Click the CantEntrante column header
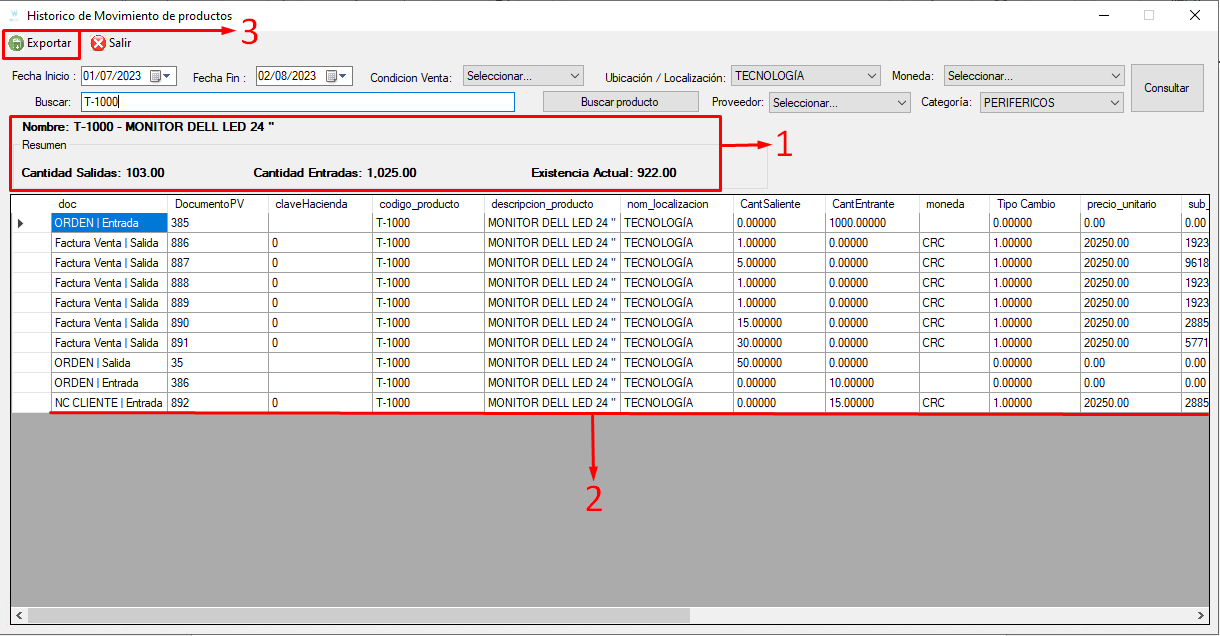Image resolution: width=1220 pixels, height=636 pixels. point(872,204)
